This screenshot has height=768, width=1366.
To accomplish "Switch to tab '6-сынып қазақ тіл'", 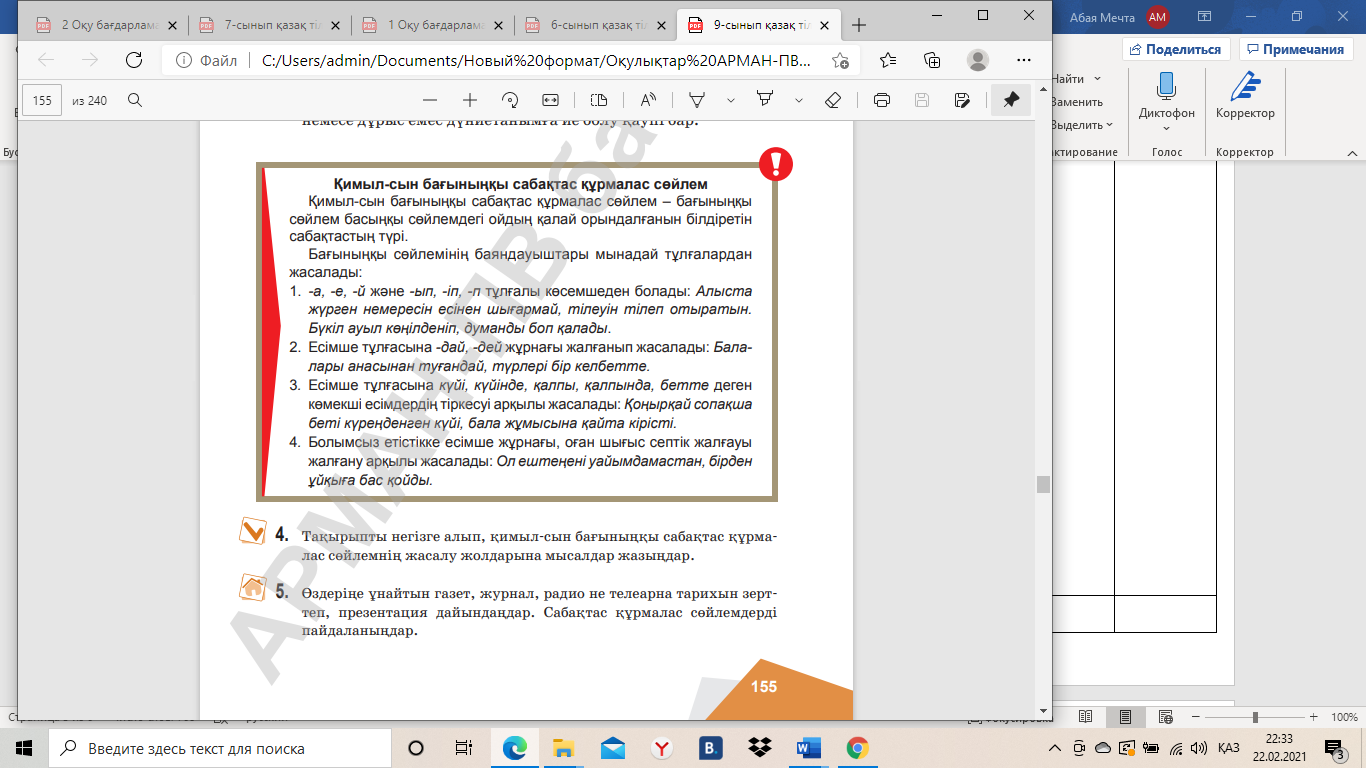I will pyautogui.click(x=596, y=25).
